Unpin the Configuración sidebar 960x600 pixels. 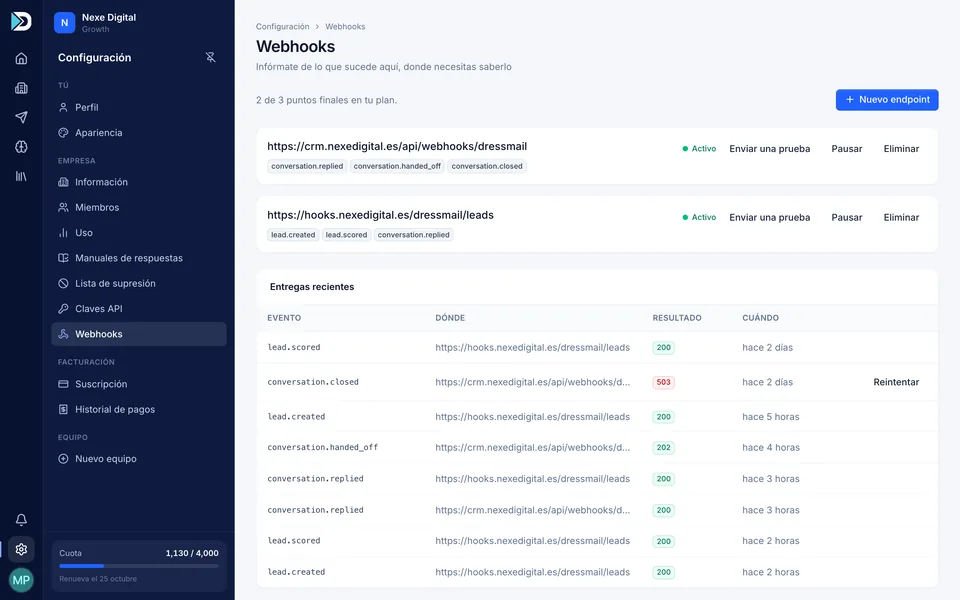[x=211, y=57]
